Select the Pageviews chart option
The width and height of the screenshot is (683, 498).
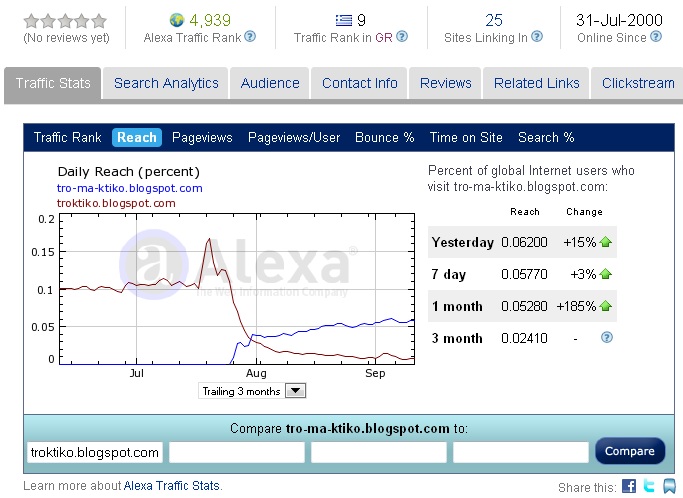click(x=202, y=138)
